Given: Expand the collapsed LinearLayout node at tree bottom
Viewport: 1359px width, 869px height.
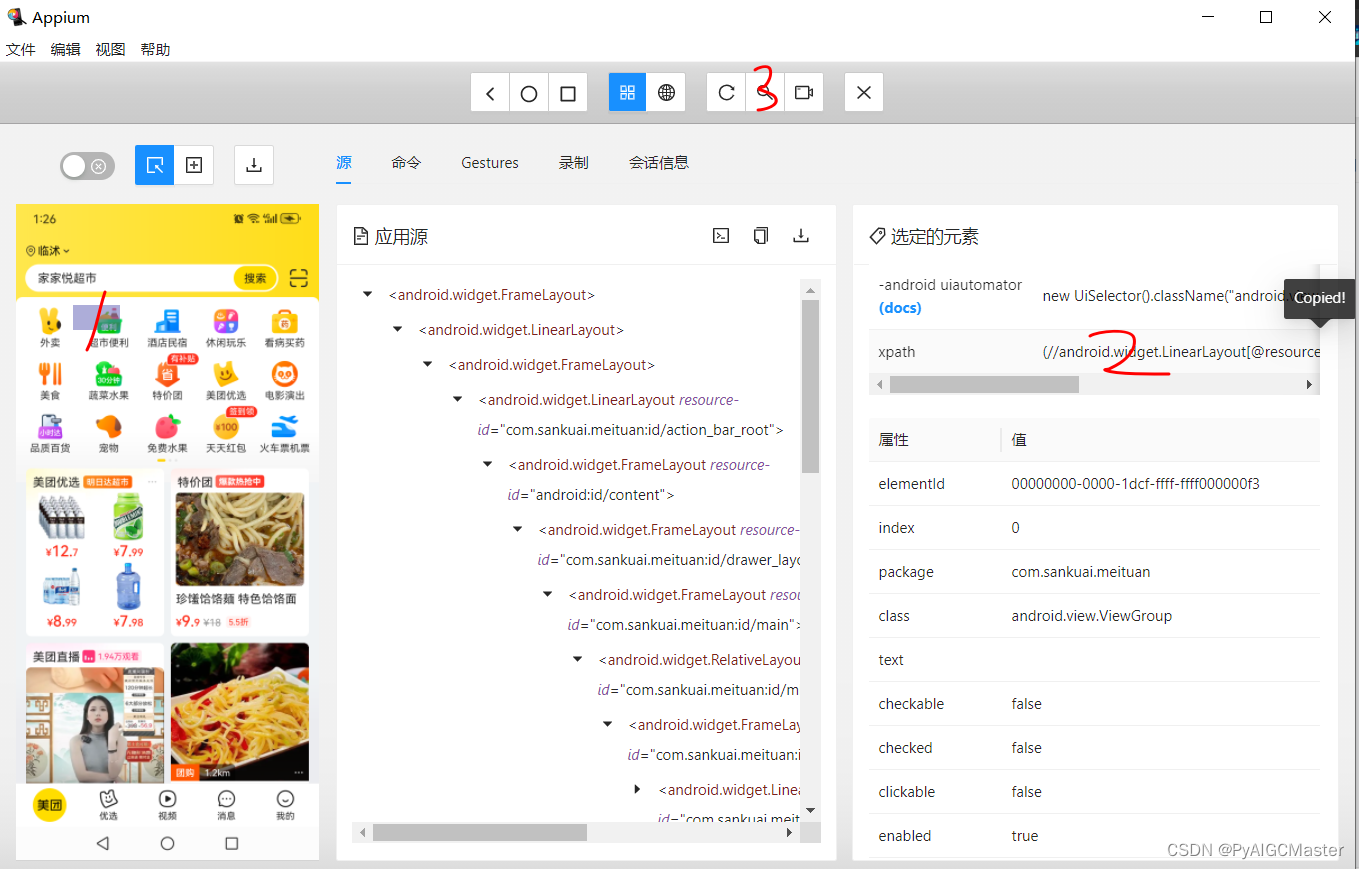Looking at the screenshot, I should coord(638,790).
